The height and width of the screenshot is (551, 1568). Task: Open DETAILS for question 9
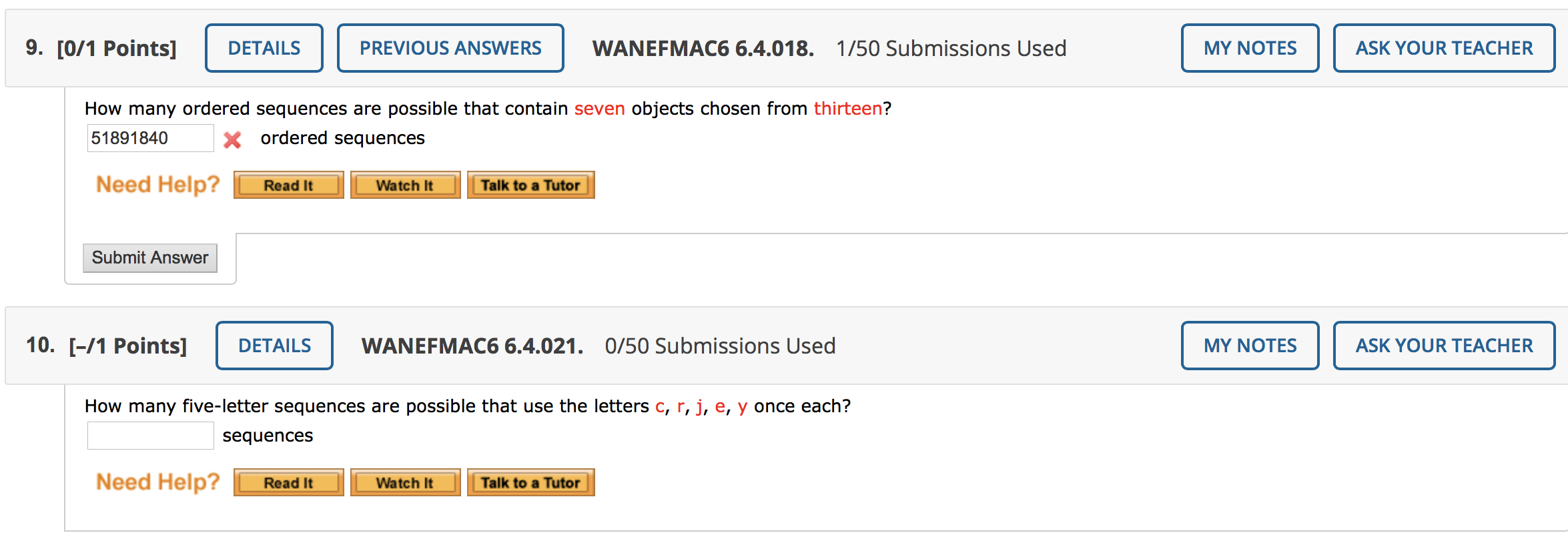pyautogui.click(x=264, y=48)
